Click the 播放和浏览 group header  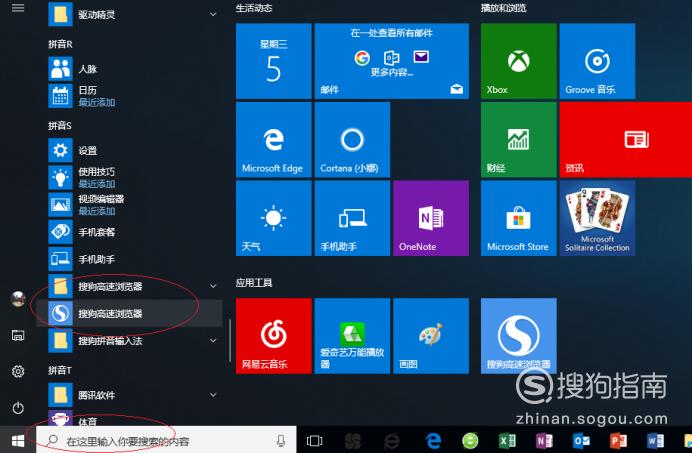pos(504,8)
